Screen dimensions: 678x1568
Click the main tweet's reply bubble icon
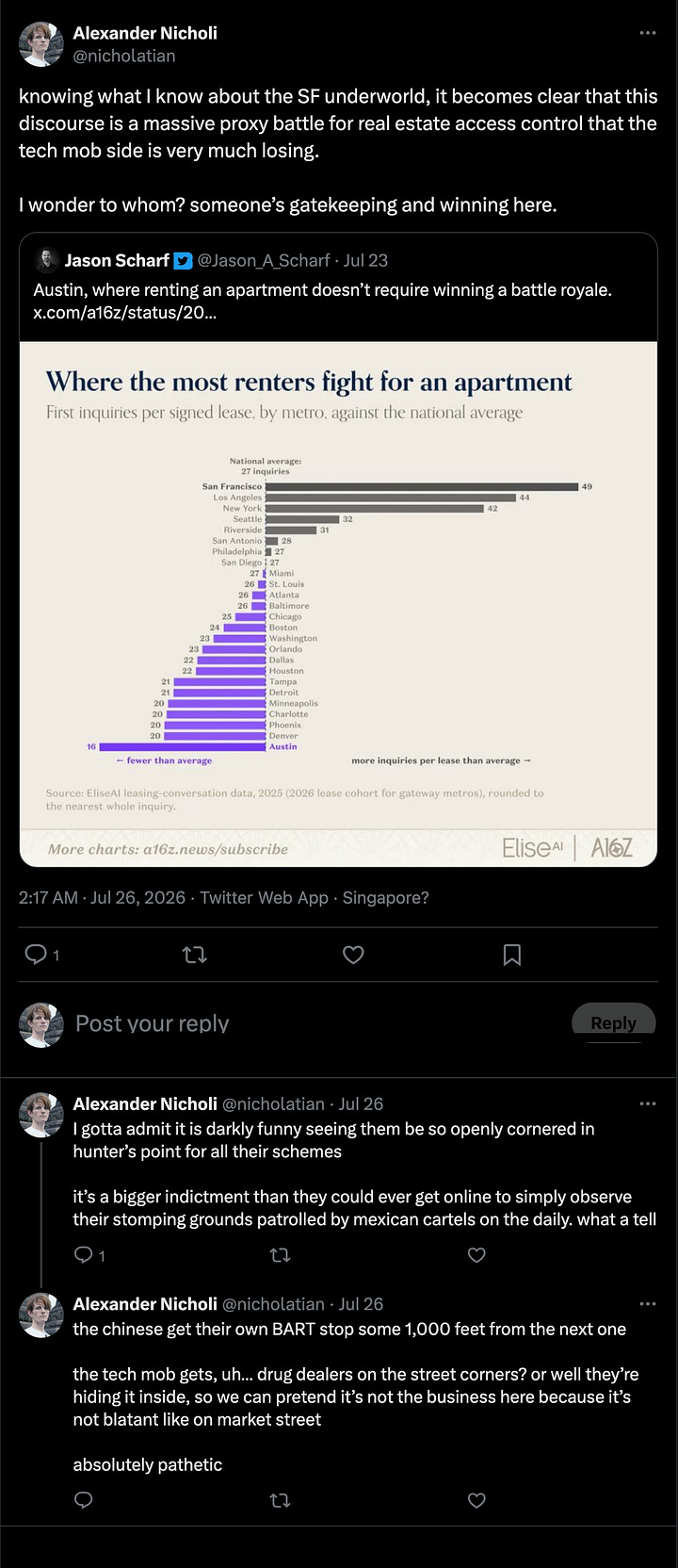[36, 955]
